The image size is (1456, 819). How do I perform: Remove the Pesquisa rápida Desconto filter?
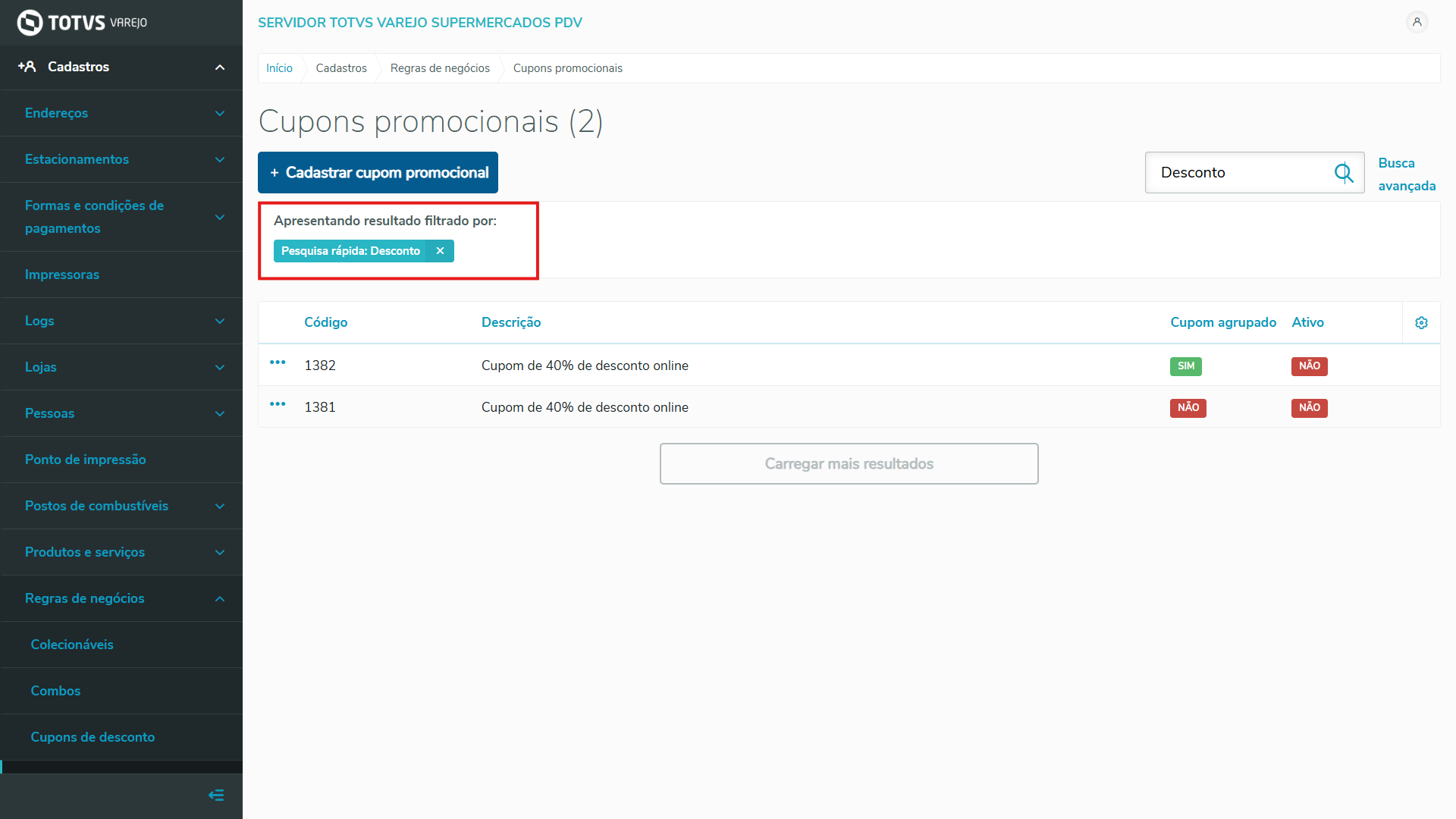tap(440, 251)
